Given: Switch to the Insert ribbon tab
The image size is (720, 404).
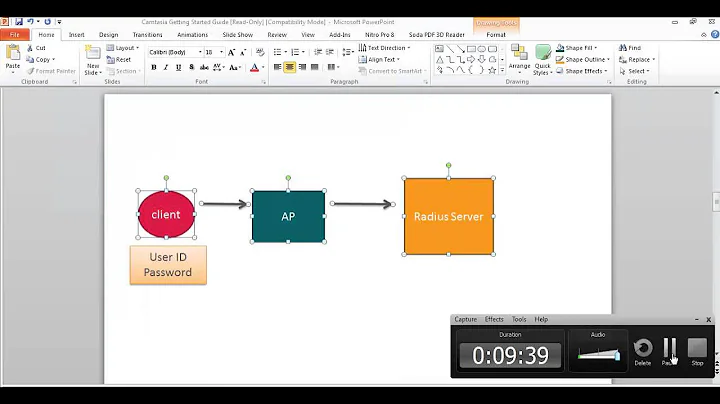Looking at the screenshot, I should click(x=77, y=35).
